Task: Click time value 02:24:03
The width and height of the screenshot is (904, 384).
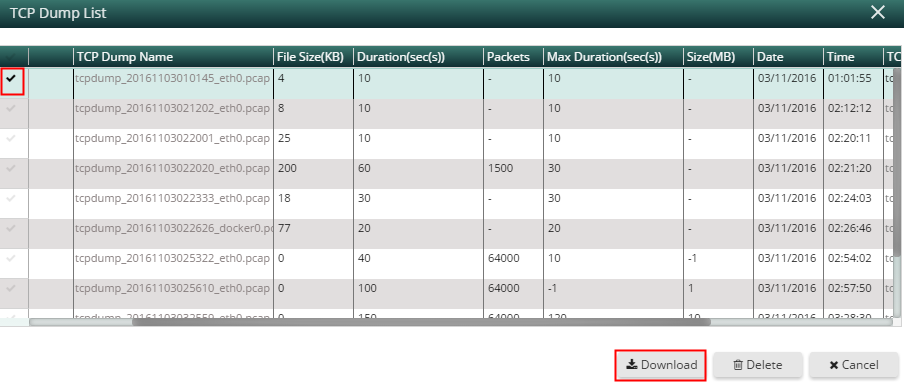Action: click(x=849, y=198)
